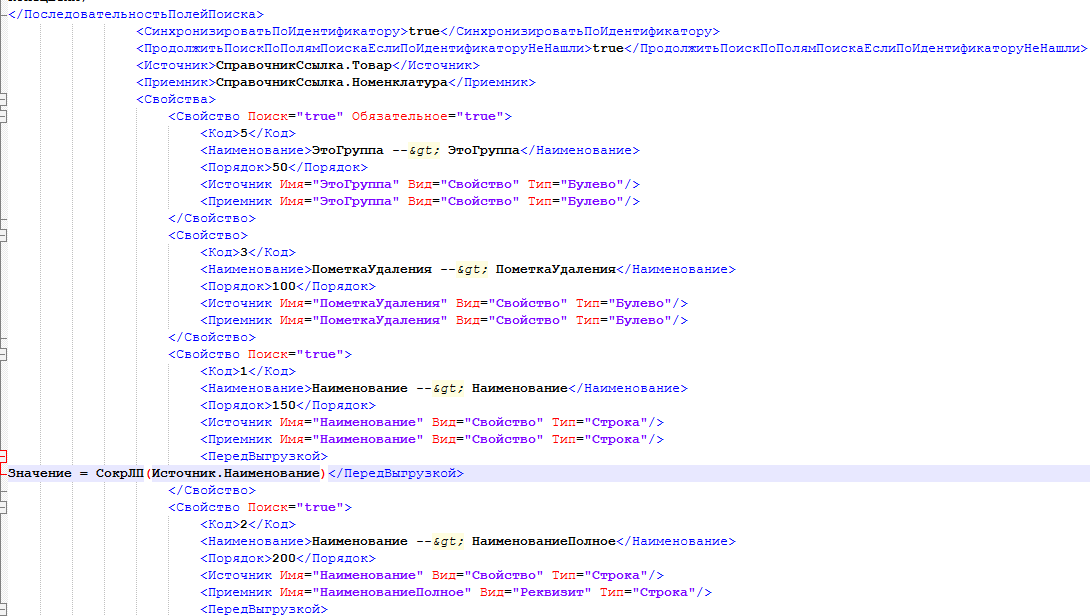Click Приемник line with Имя="ПометкаУдаления"
This screenshot has width=1090, height=616.
[x=444, y=321]
